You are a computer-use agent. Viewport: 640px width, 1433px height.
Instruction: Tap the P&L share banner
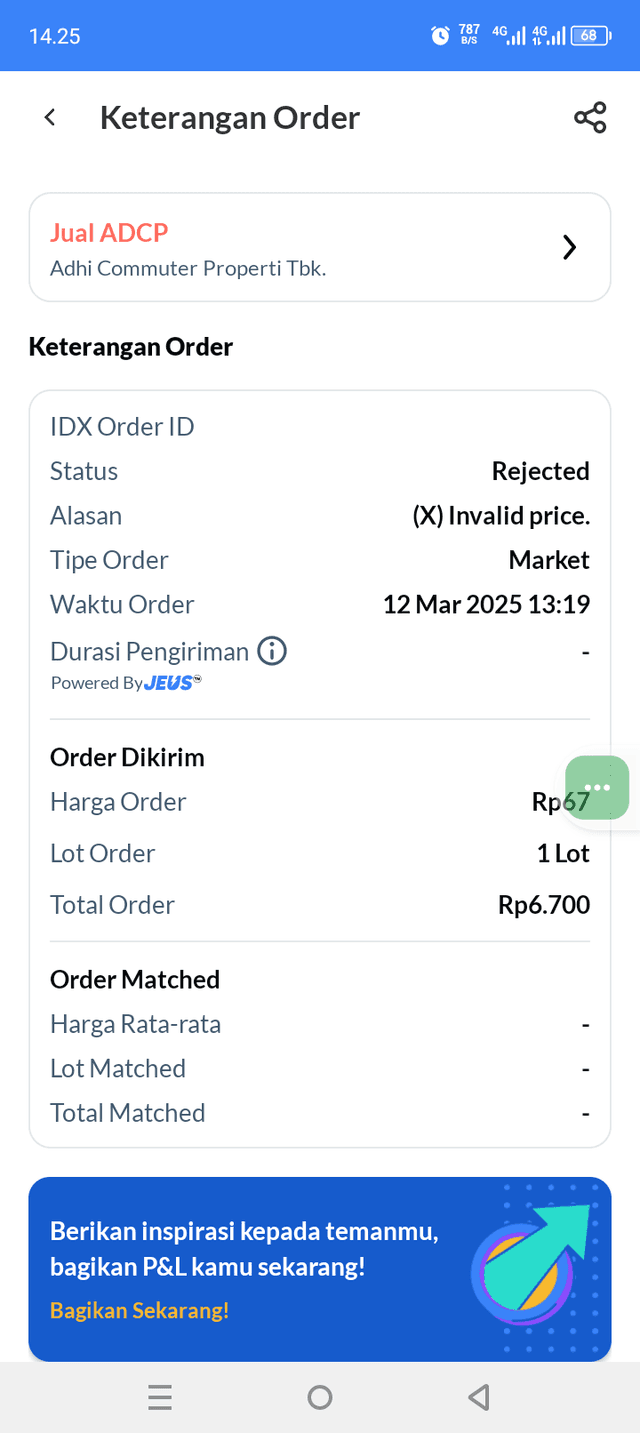[320, 1269]
